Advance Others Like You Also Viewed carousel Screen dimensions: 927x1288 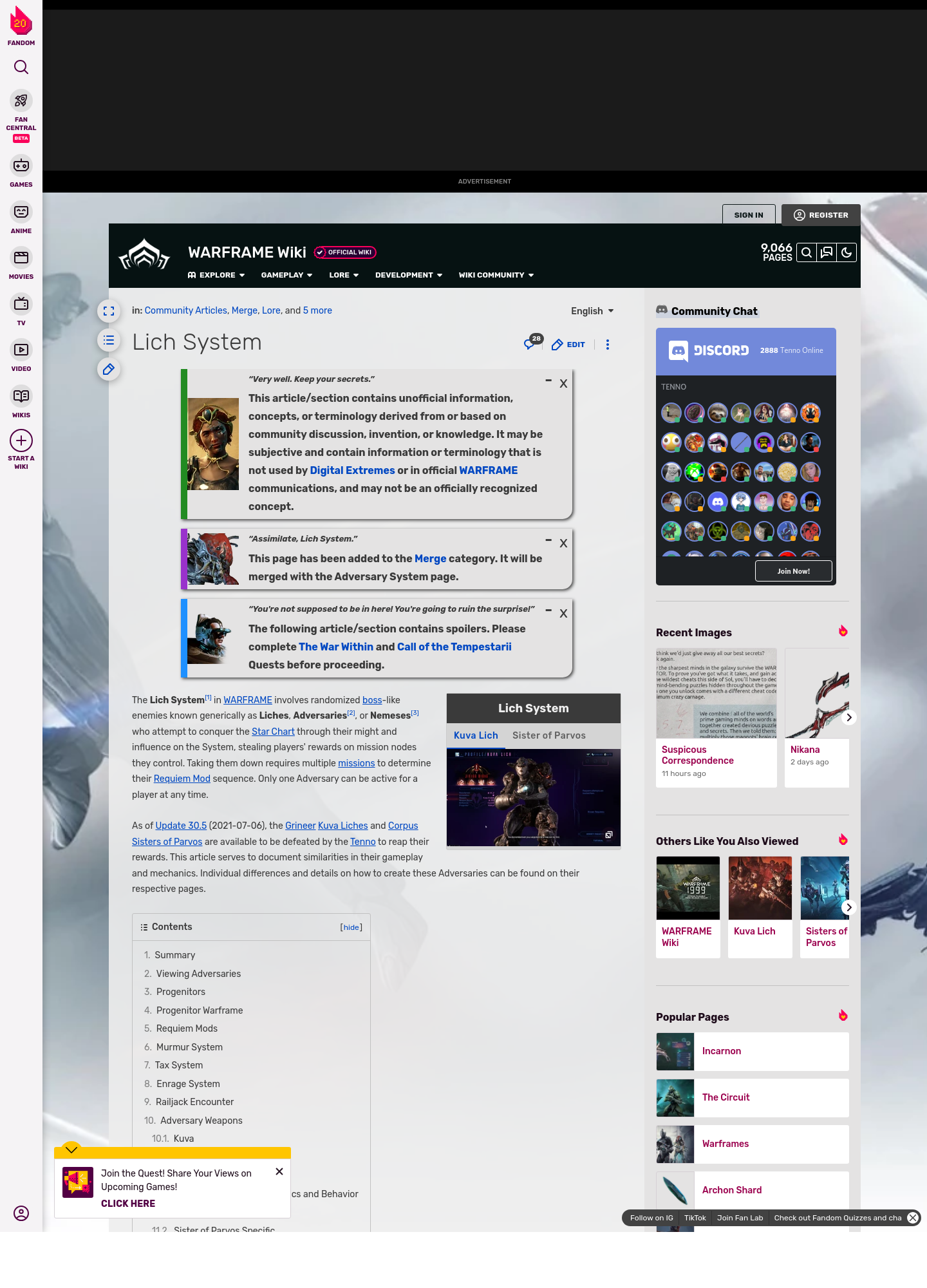tap(849, 907)
